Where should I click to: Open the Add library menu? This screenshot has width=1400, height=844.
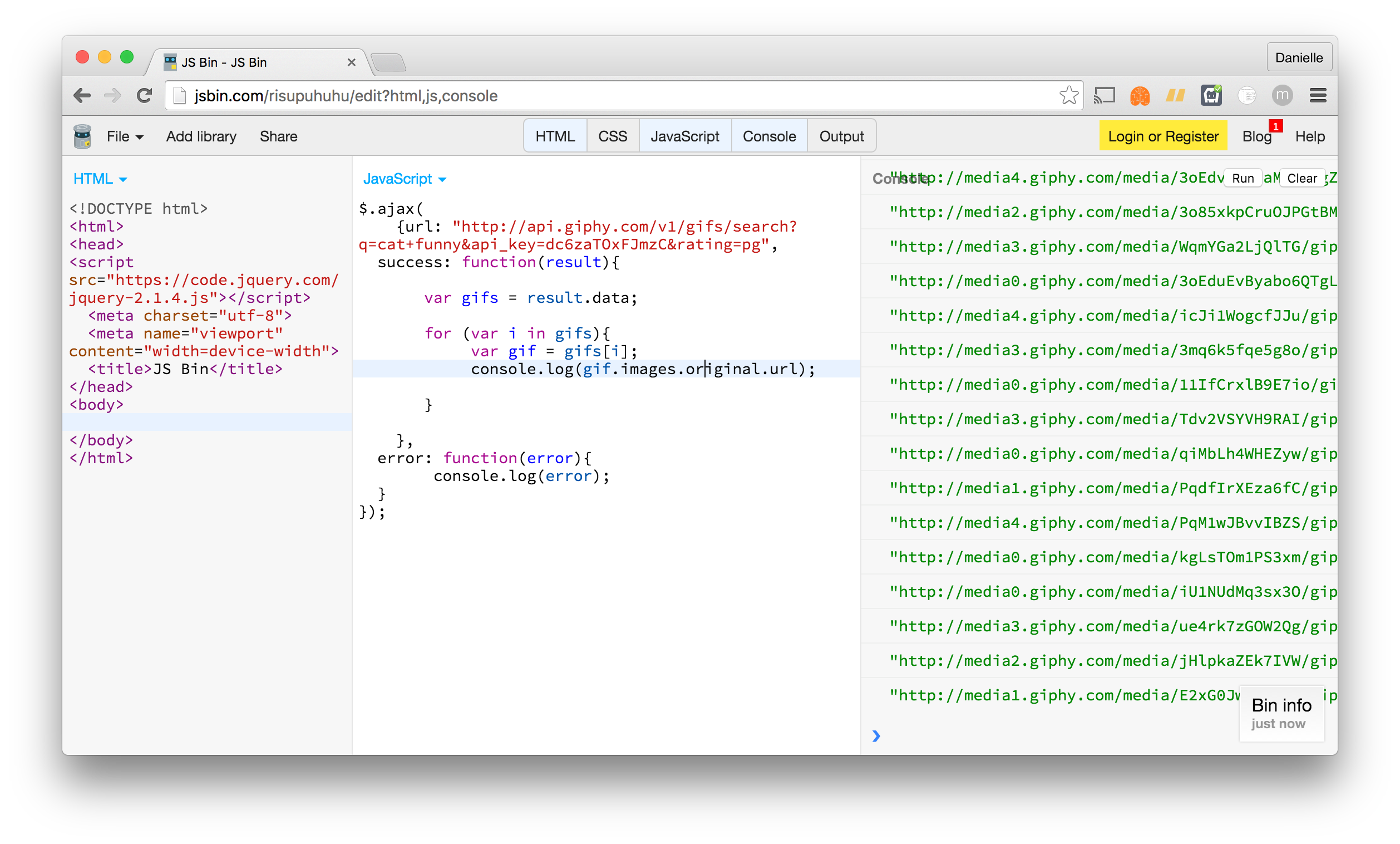pyautogui.click(x=201, y=136)
